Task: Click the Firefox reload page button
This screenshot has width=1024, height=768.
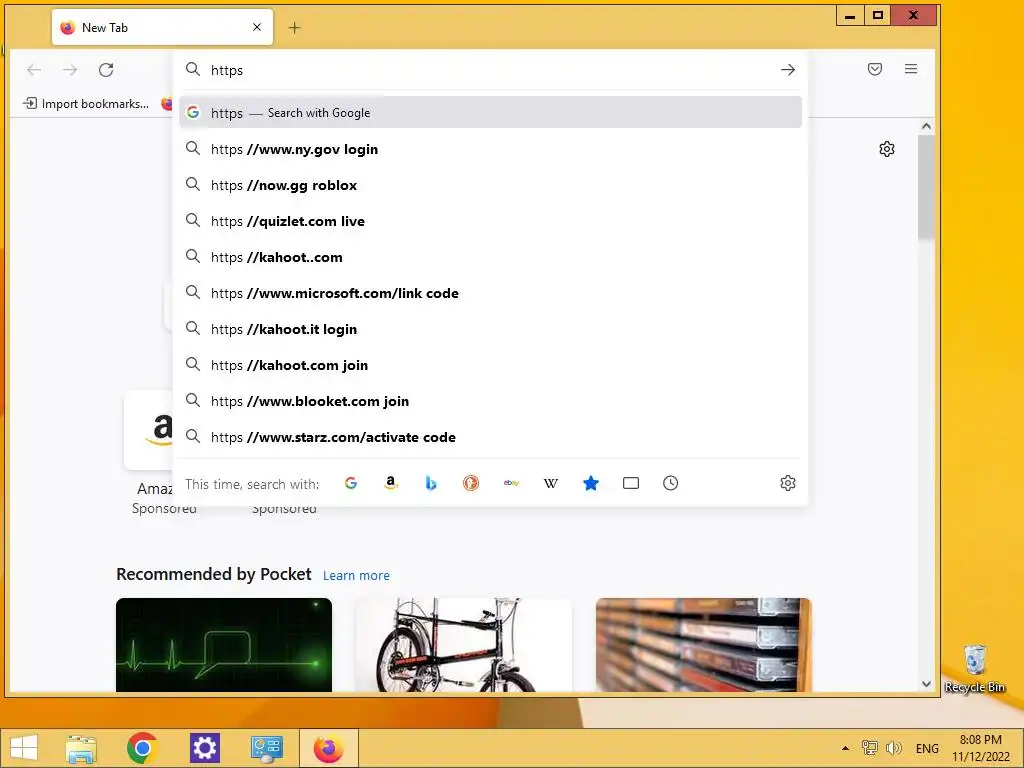Action: click(x=106, y=70)
